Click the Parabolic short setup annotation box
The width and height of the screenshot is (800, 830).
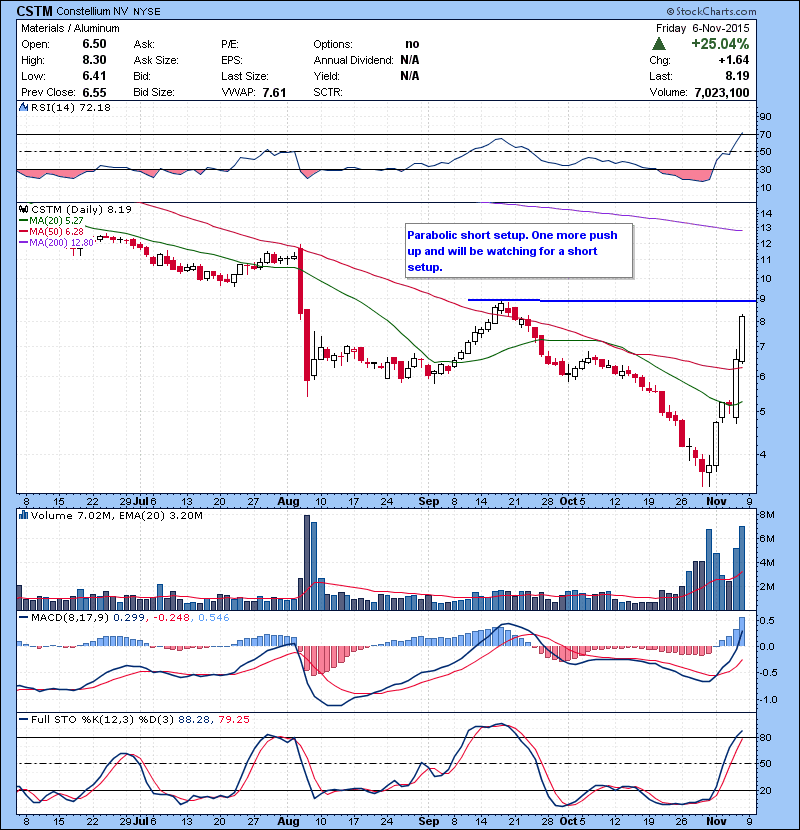tap(519, 251)
